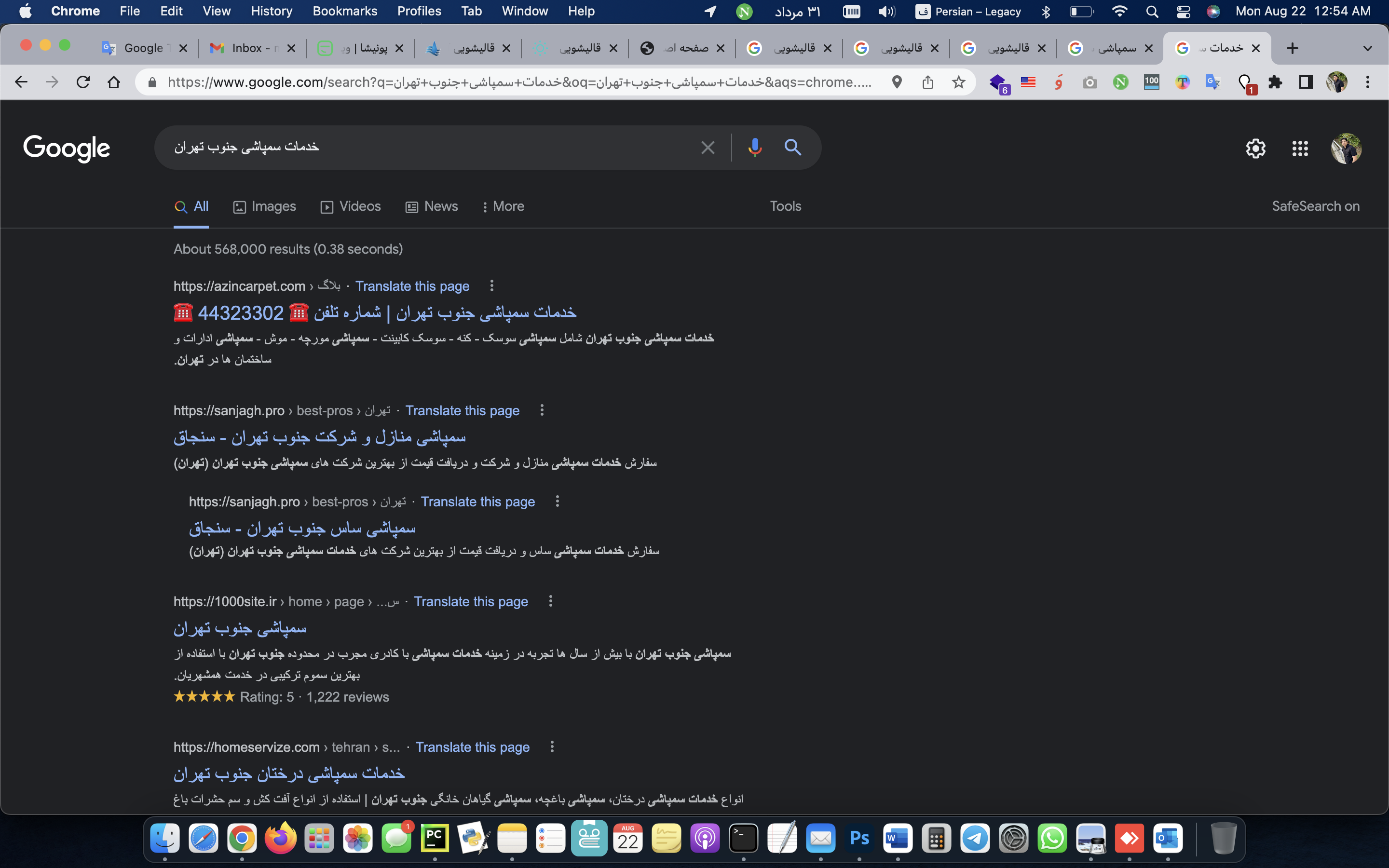Expand the More search filters
The image size is (1389, 868).
(504, 206)
